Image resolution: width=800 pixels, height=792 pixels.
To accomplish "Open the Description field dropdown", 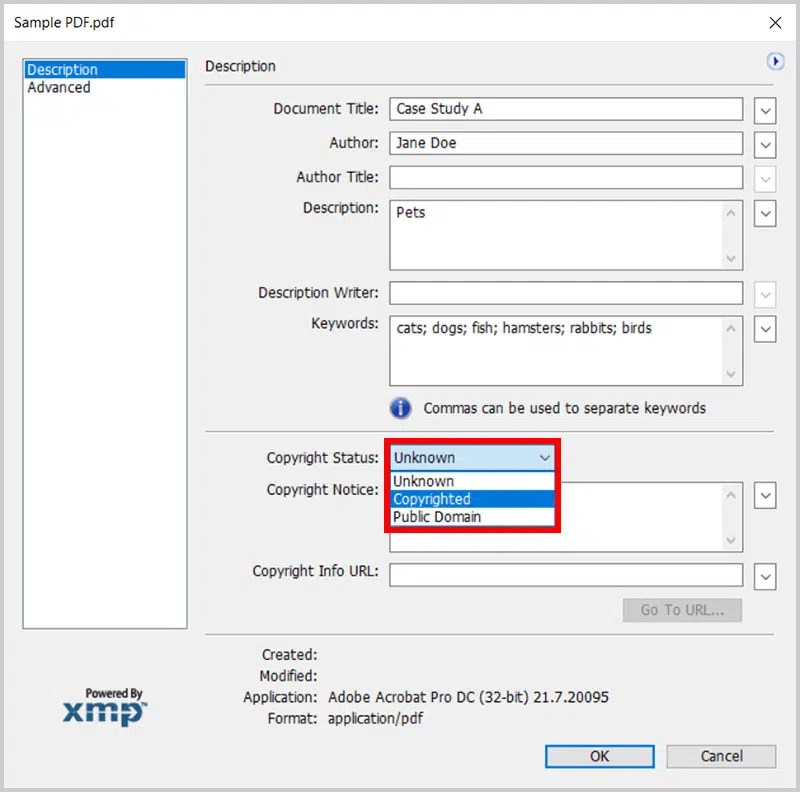I will click(x=765, y=214).
